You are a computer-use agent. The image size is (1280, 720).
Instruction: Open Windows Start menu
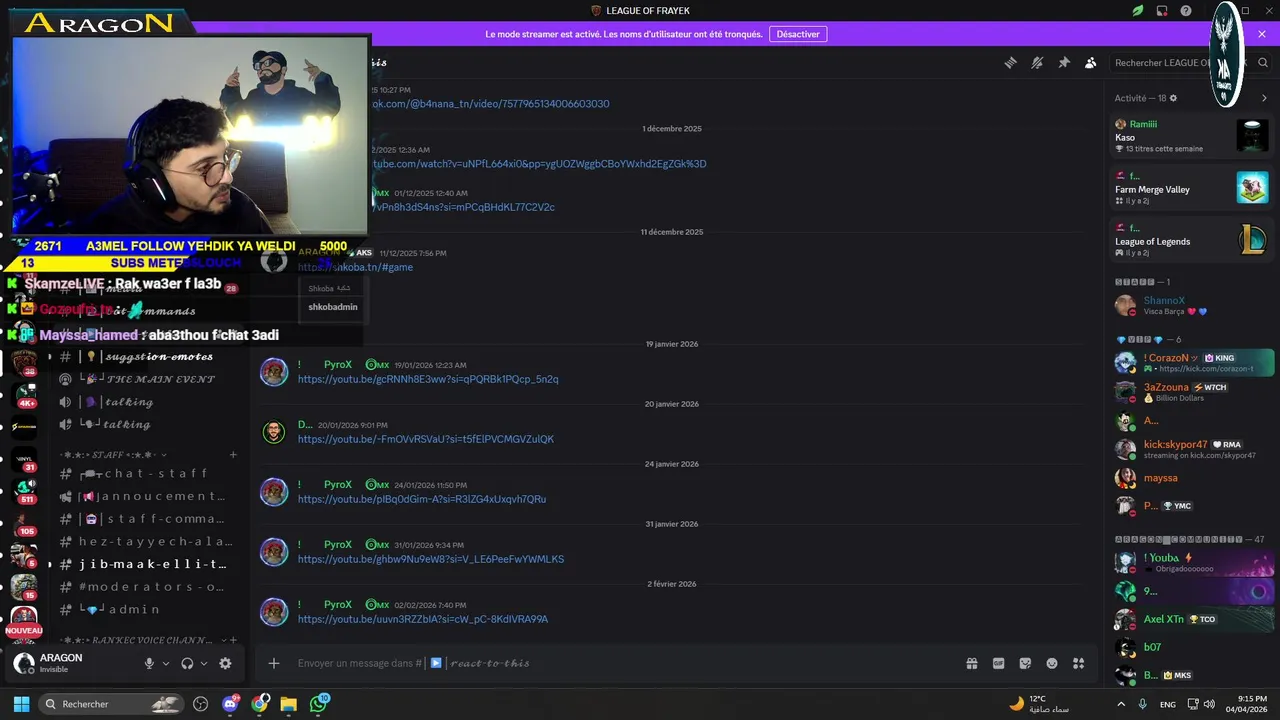pos(21,704)
